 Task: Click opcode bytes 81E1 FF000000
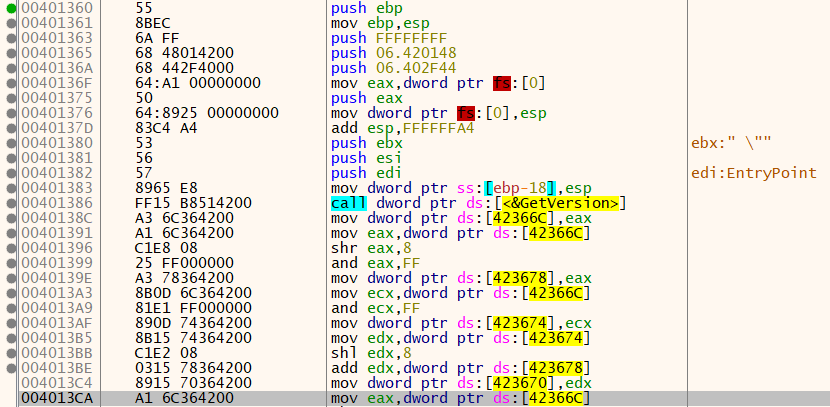point(193,307)
